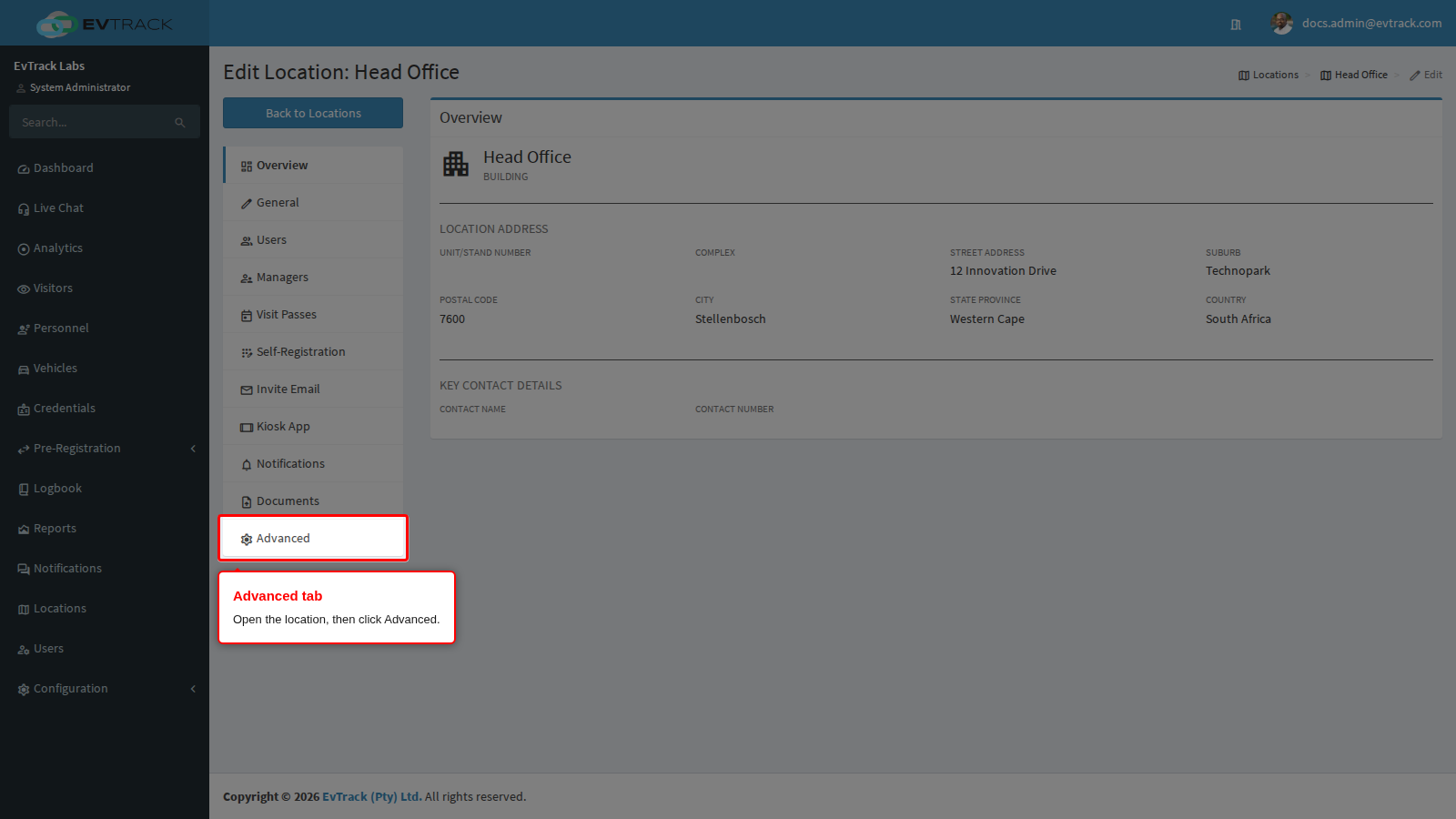The height and width of the screenshot is (819, 1456).
Task: Click the Stellenbosch city value
Action: tap(731, 319)
